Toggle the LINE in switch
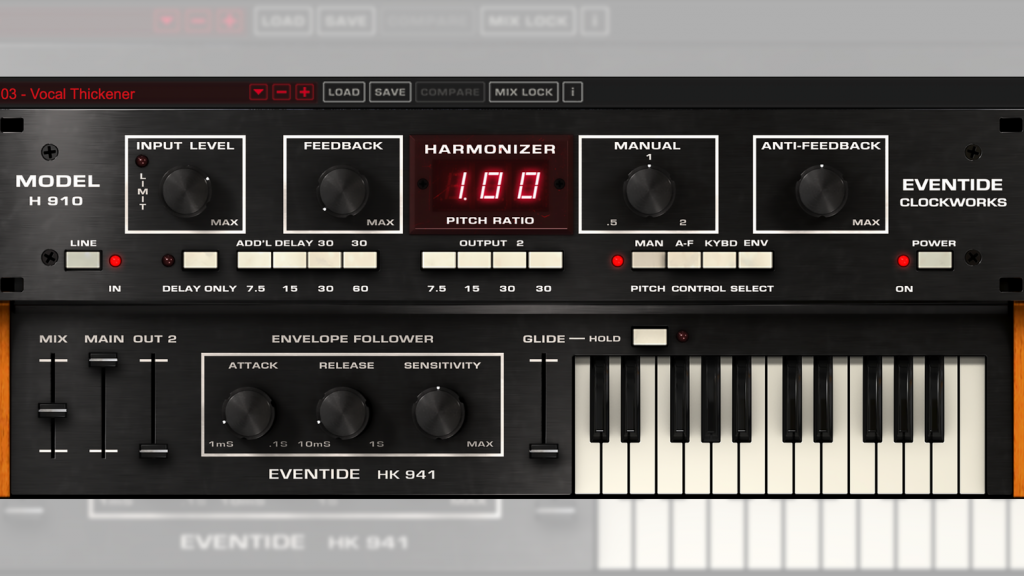This screenshot has width=1024, height=576. 83,260
